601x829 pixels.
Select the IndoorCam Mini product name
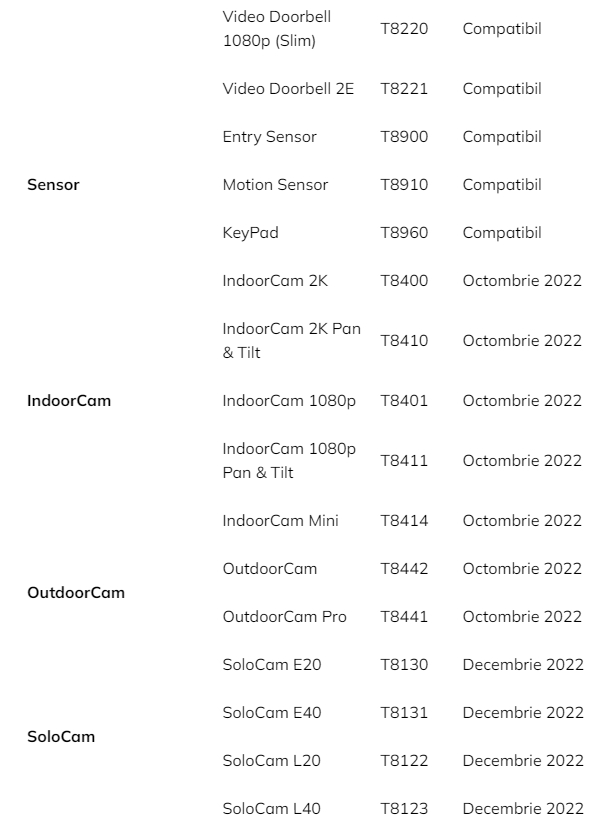tap(281, 521)
